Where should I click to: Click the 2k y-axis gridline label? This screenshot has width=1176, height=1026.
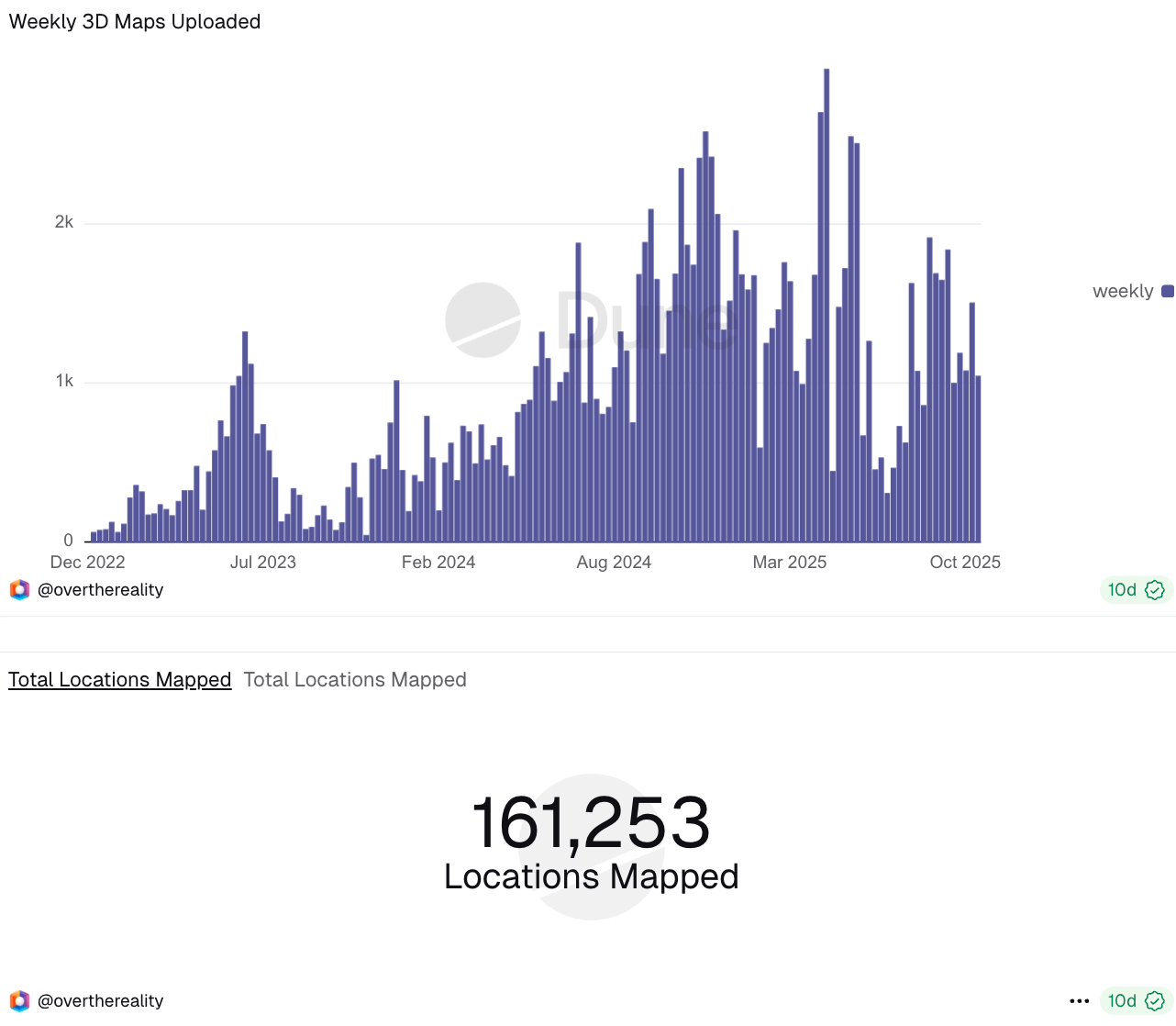pos(64,222)
